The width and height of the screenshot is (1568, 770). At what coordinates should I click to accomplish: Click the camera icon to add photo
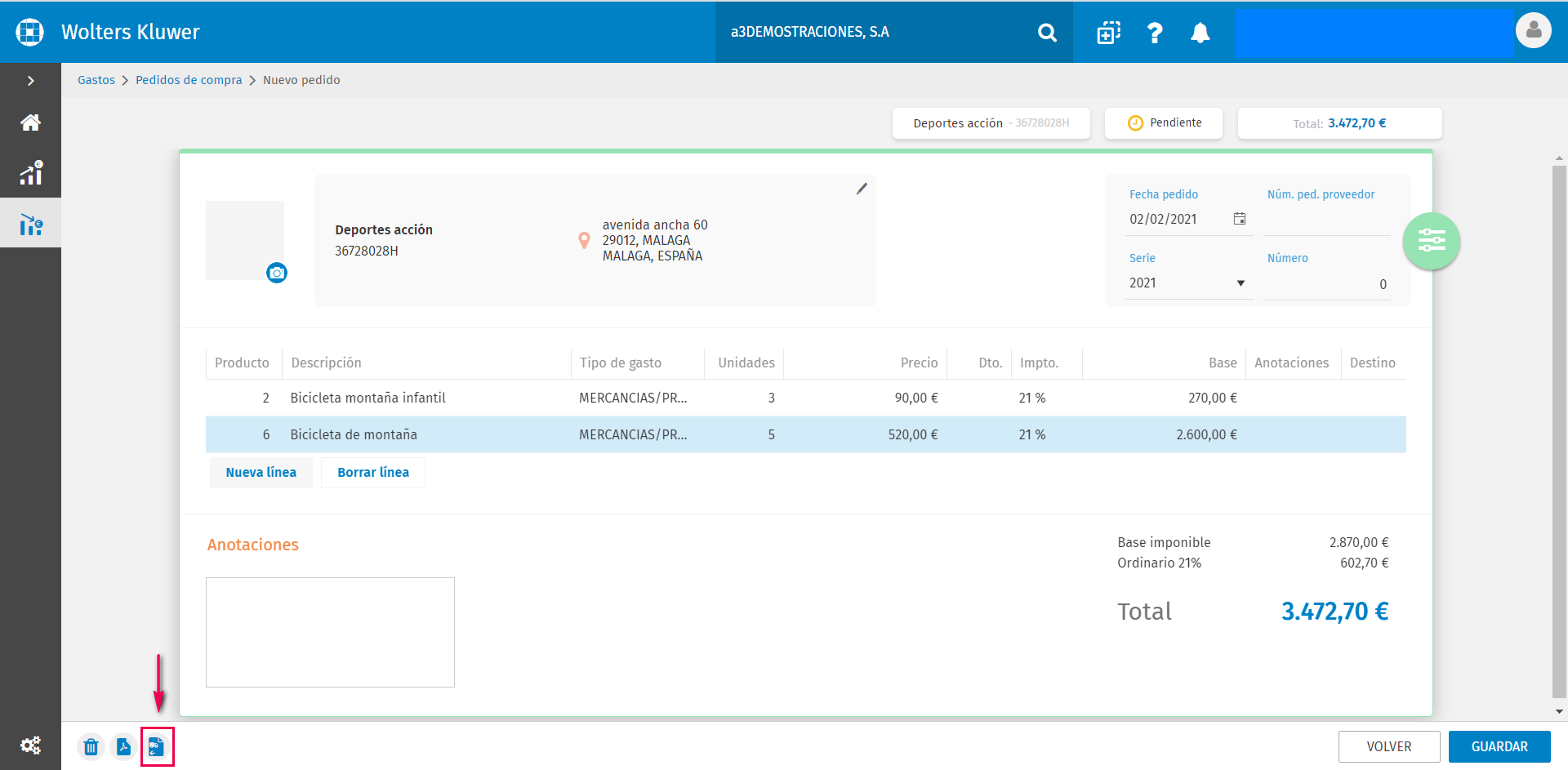point(277,273)
